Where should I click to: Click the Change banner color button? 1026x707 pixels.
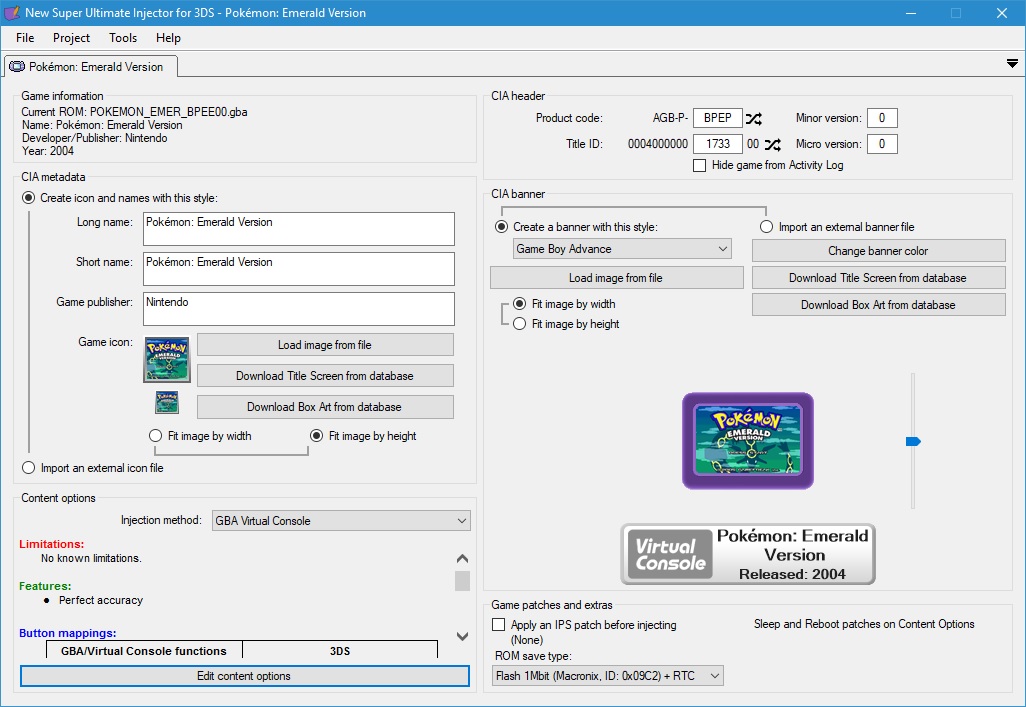(878, 251)
